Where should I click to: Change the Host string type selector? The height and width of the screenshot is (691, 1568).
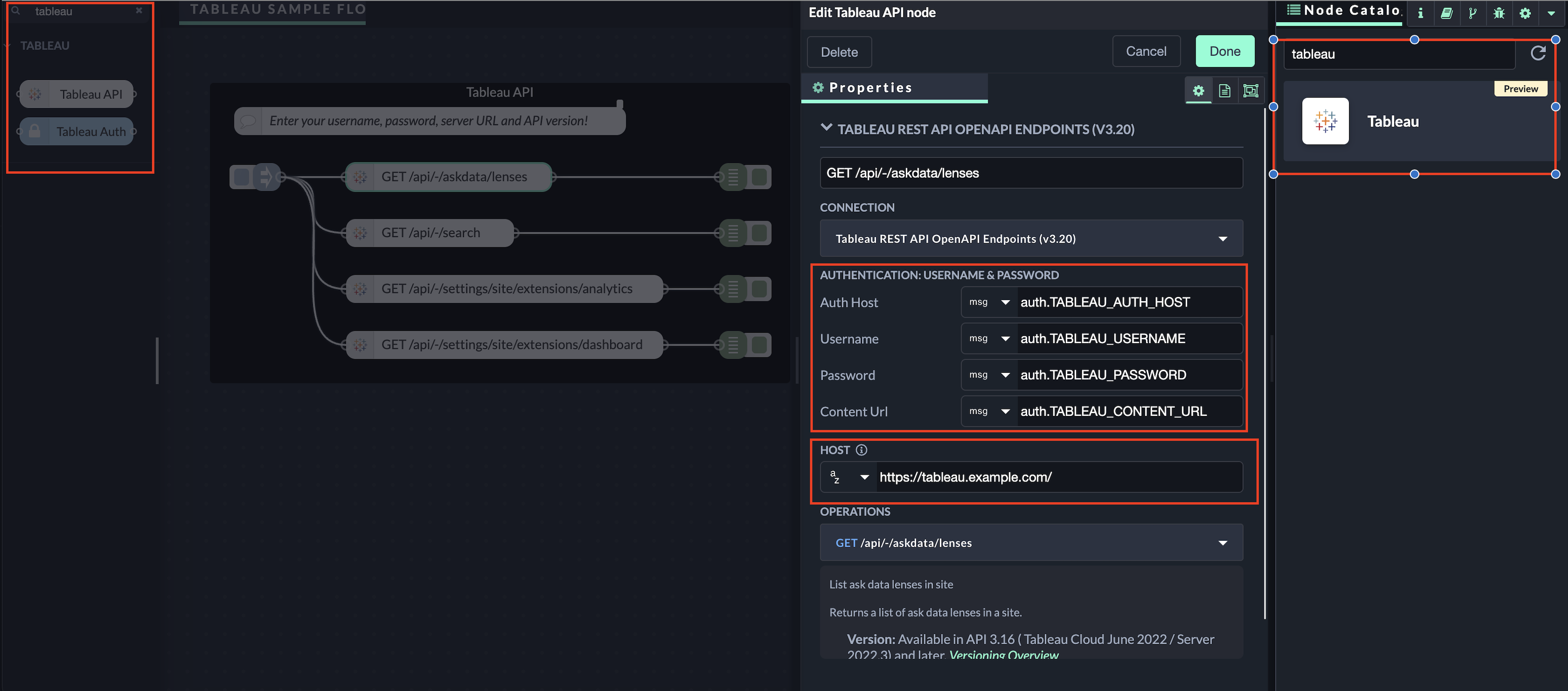(849, 477)
